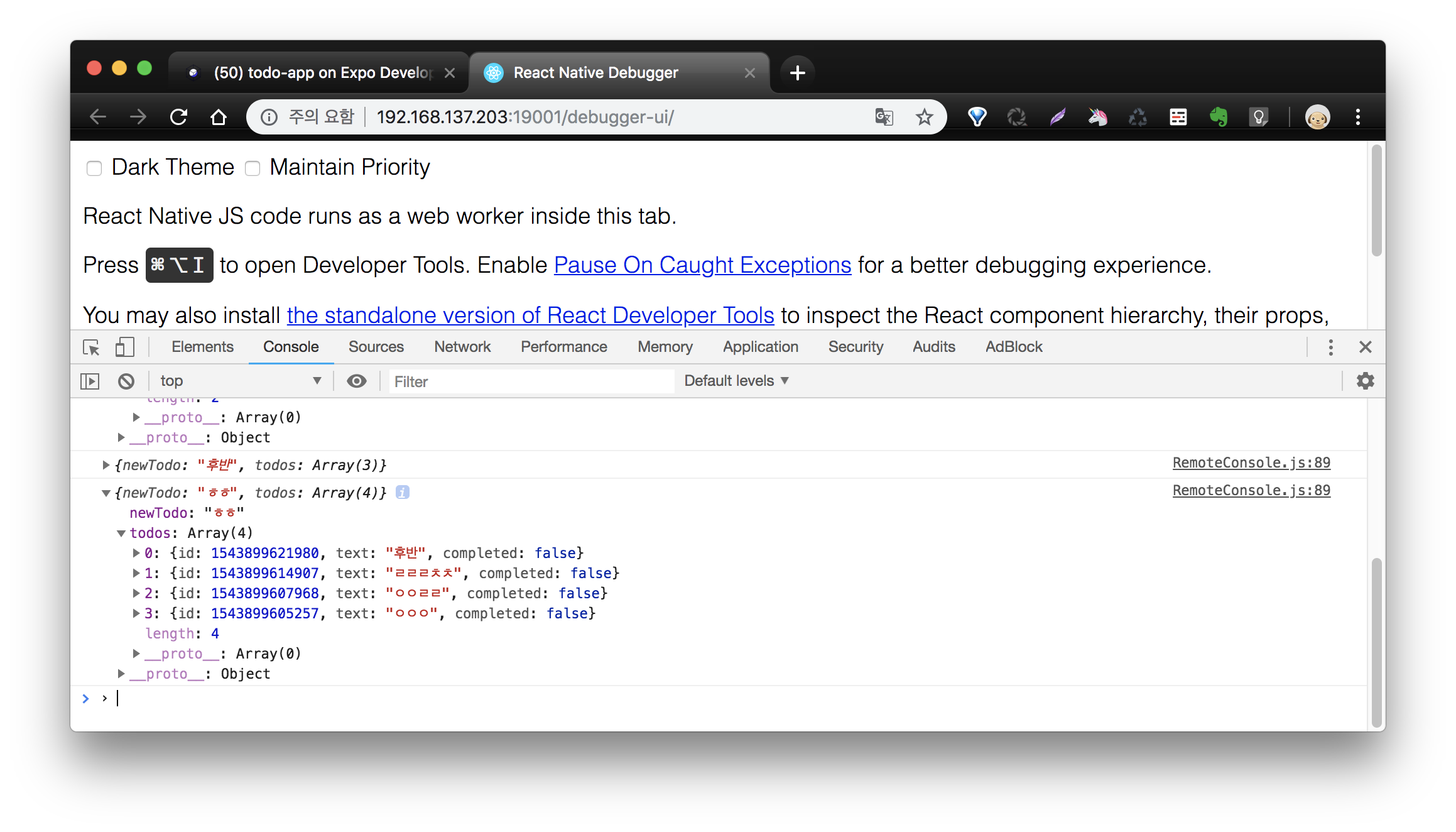The image size is (1456, 832).
Task: Open the top JavaScript context dropdown
Action: [x=240, y=381]
